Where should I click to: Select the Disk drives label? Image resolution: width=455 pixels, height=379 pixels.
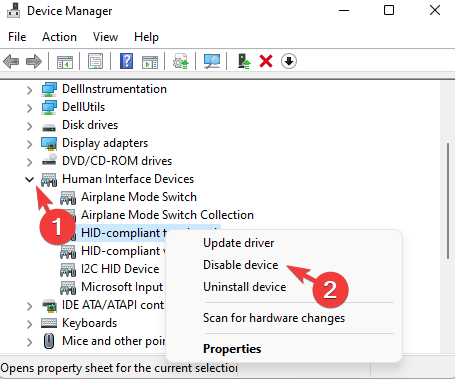click(90, 125)
